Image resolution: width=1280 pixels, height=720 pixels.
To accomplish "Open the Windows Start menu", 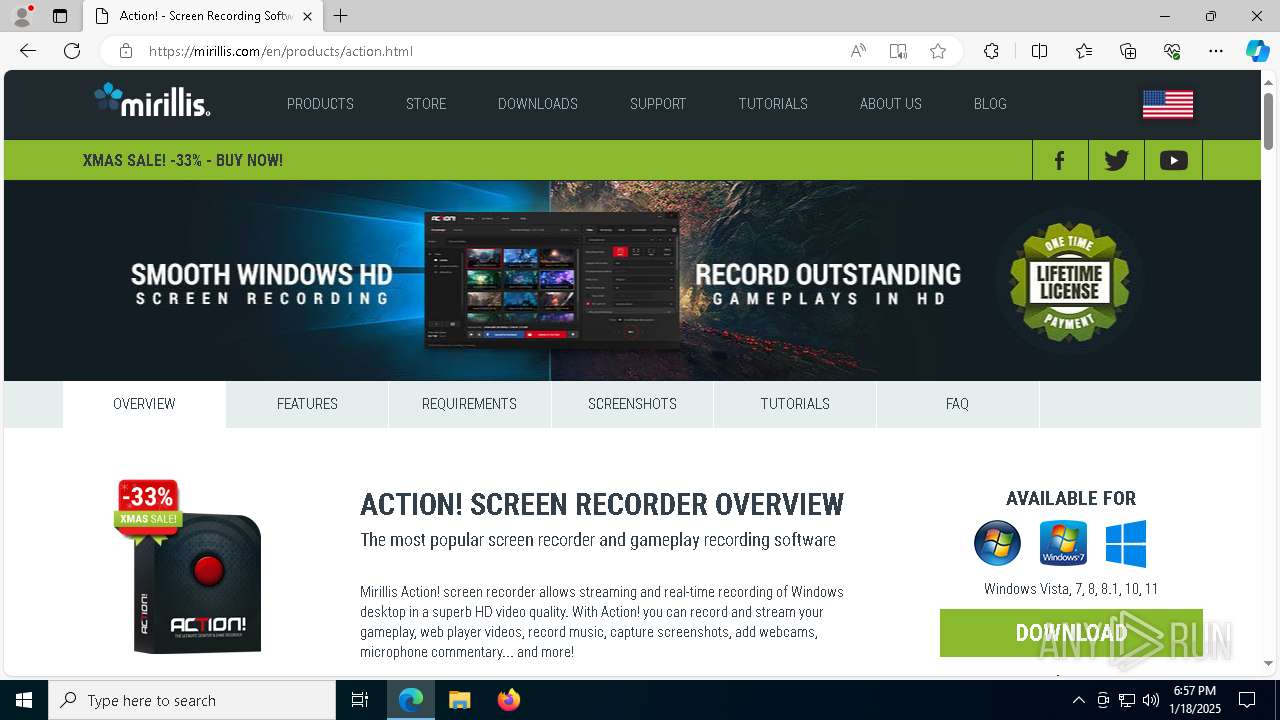I will [x=24, y=700].
